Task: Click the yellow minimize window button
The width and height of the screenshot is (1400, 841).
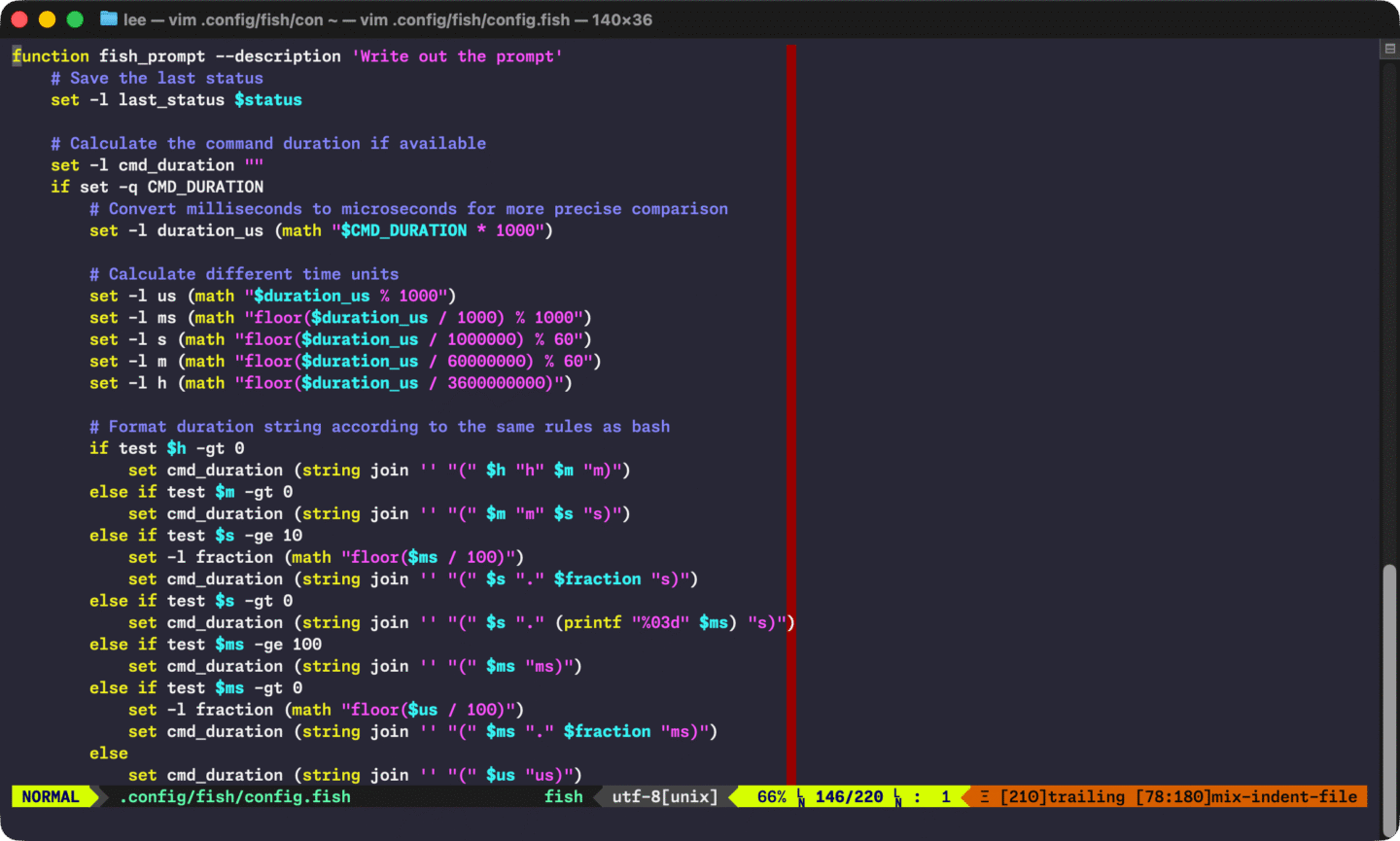Action: (x=47, y=19)
